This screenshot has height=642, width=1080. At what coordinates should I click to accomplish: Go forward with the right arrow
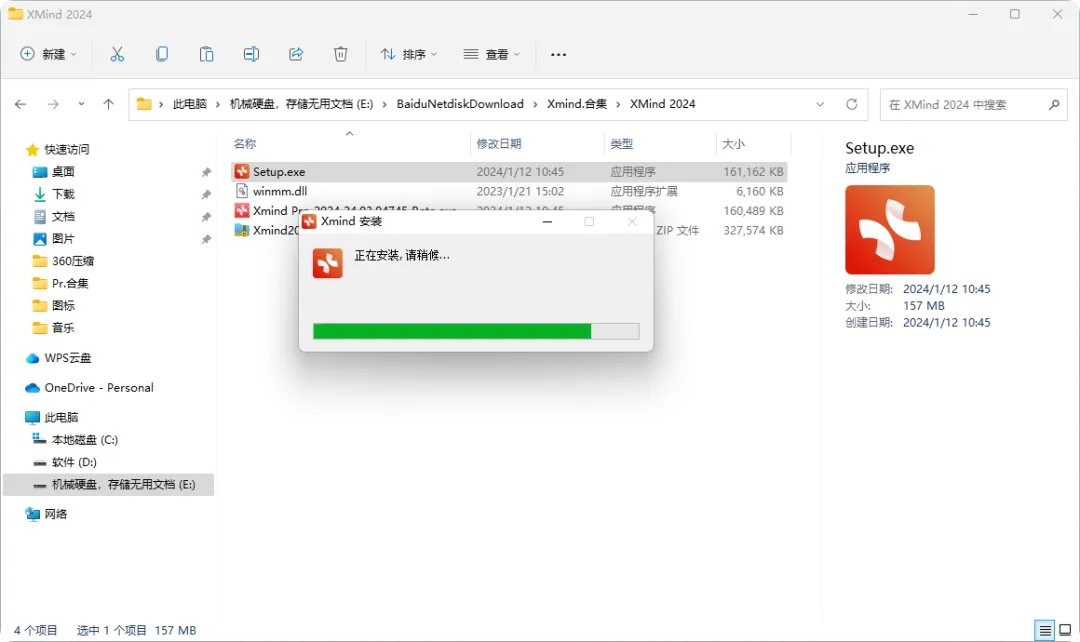53,104
